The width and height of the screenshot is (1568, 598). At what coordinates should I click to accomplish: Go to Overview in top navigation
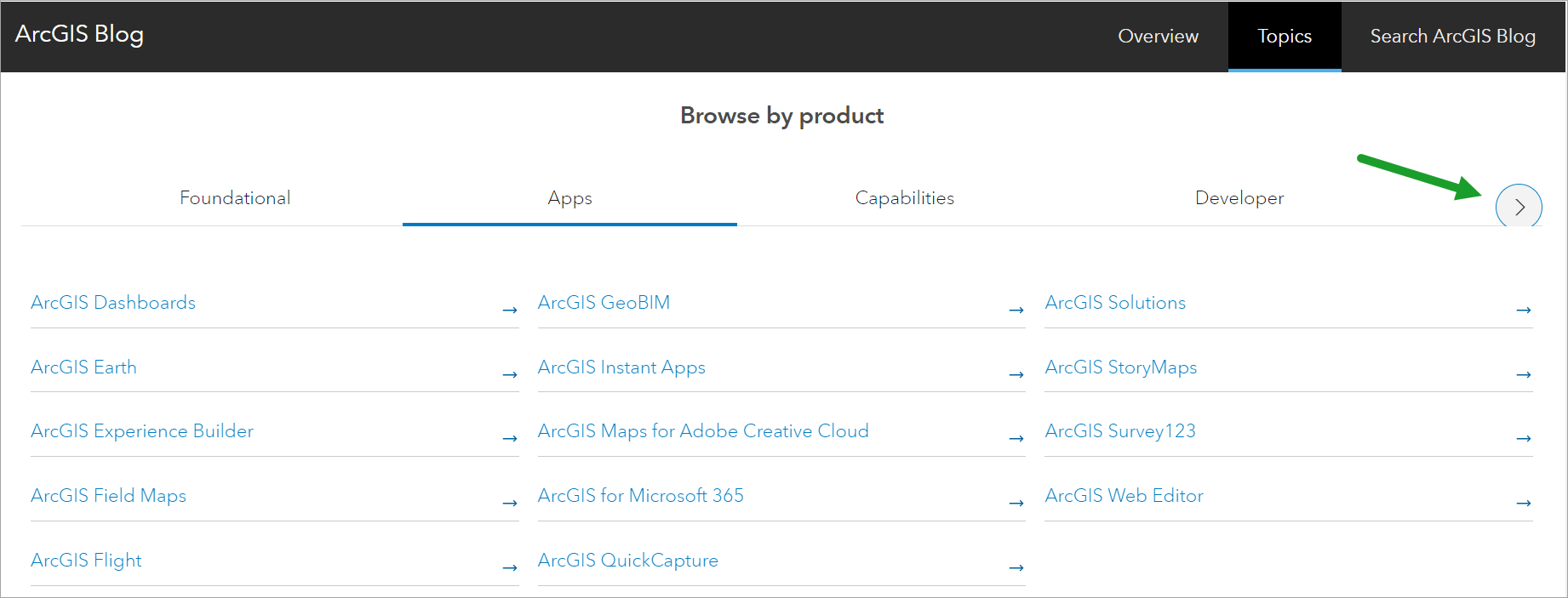click(1158, 37)
